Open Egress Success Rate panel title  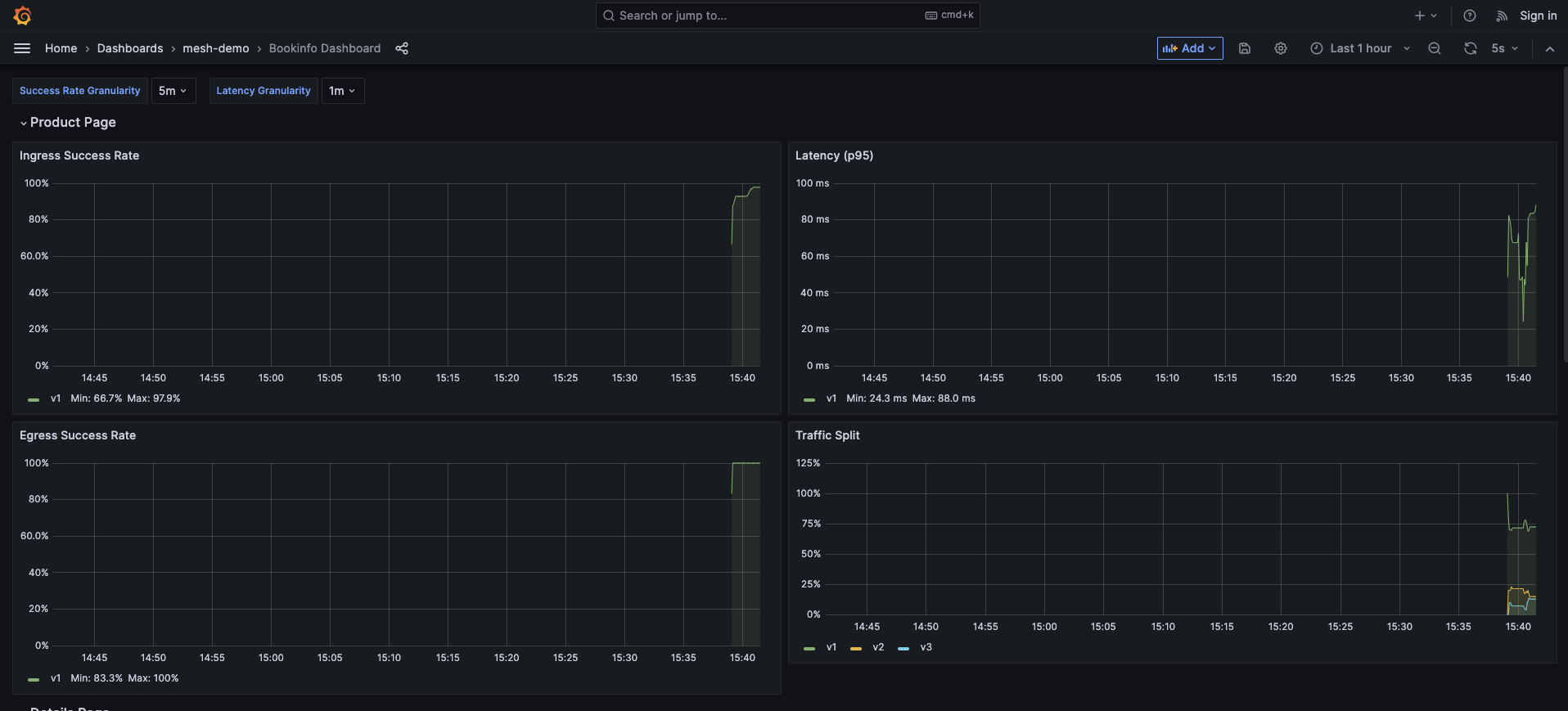78,435
